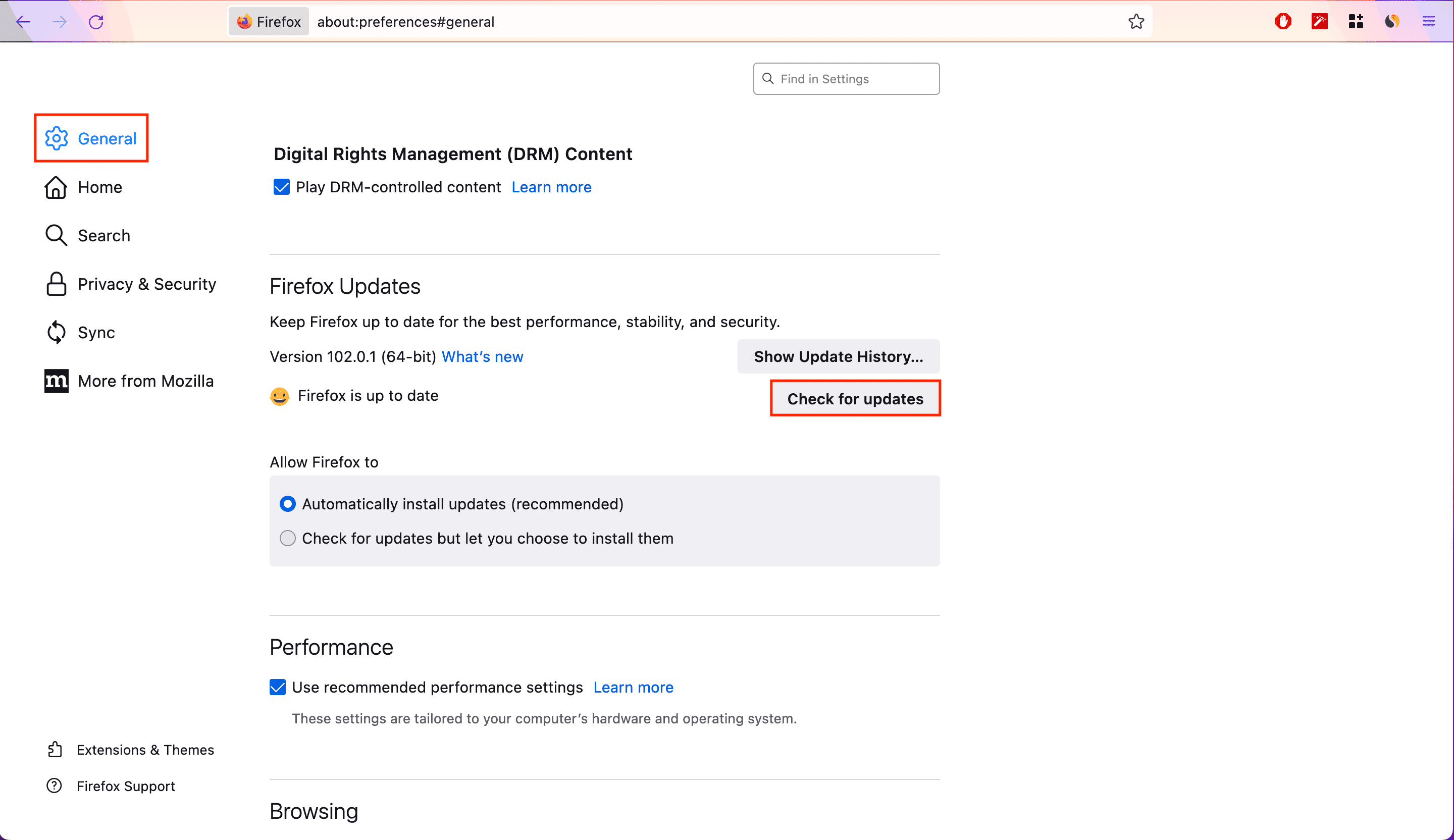Click the browser back arrow
This screenshot has height=840, width=1454.
pos(23,22)
